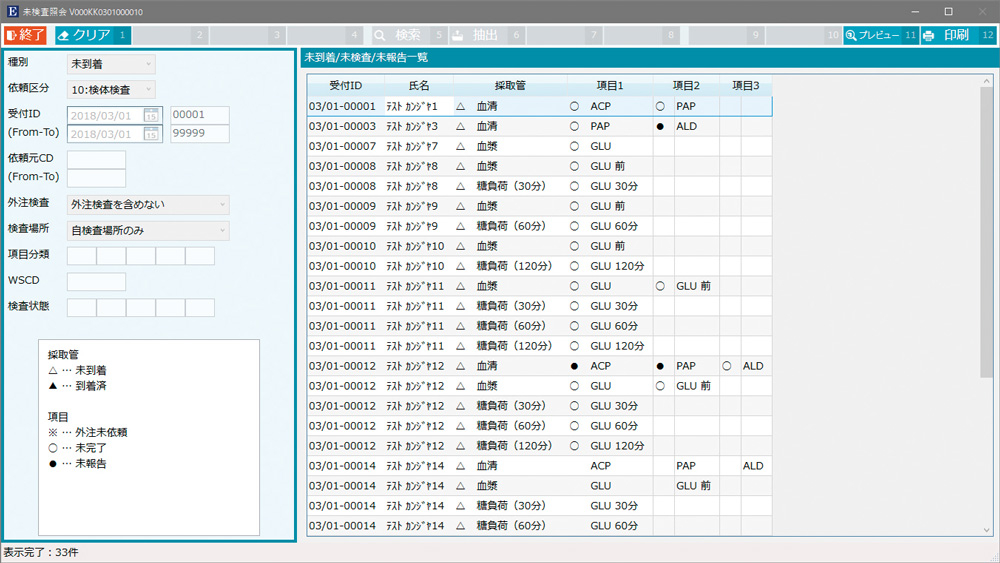Click the 採取管 column header
Image resolution: width=1000 pixels, height=563 pixels.
(510, 86)
